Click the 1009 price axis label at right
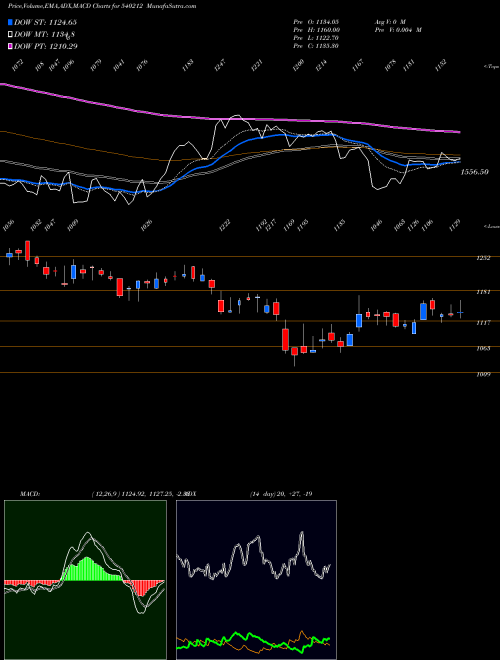 click(x=483, y=374)
